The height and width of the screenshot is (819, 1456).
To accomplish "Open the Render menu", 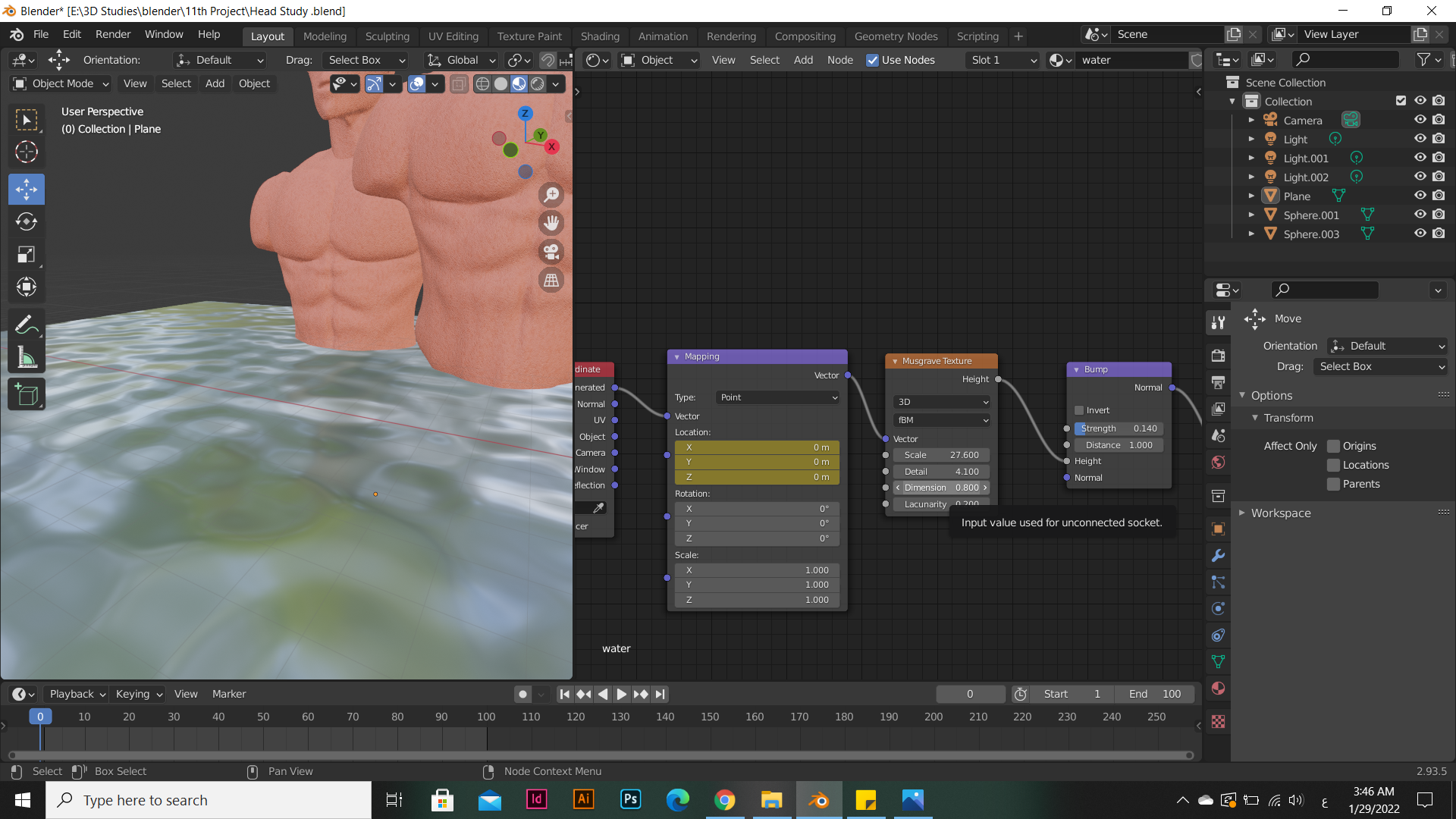I will (x=112, y=34).
